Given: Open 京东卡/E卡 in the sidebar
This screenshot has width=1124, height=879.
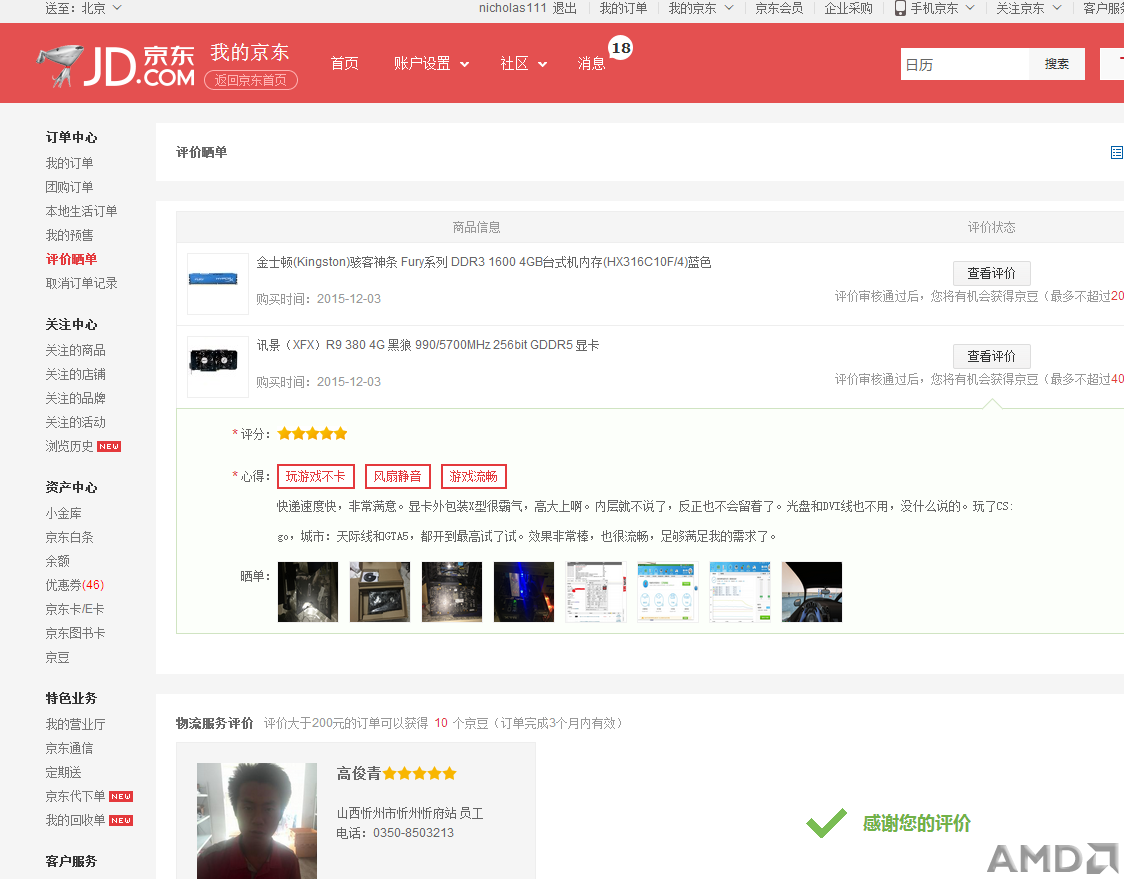Looking at the screenshot, I should pyautogui.click(x=75, y=609).
